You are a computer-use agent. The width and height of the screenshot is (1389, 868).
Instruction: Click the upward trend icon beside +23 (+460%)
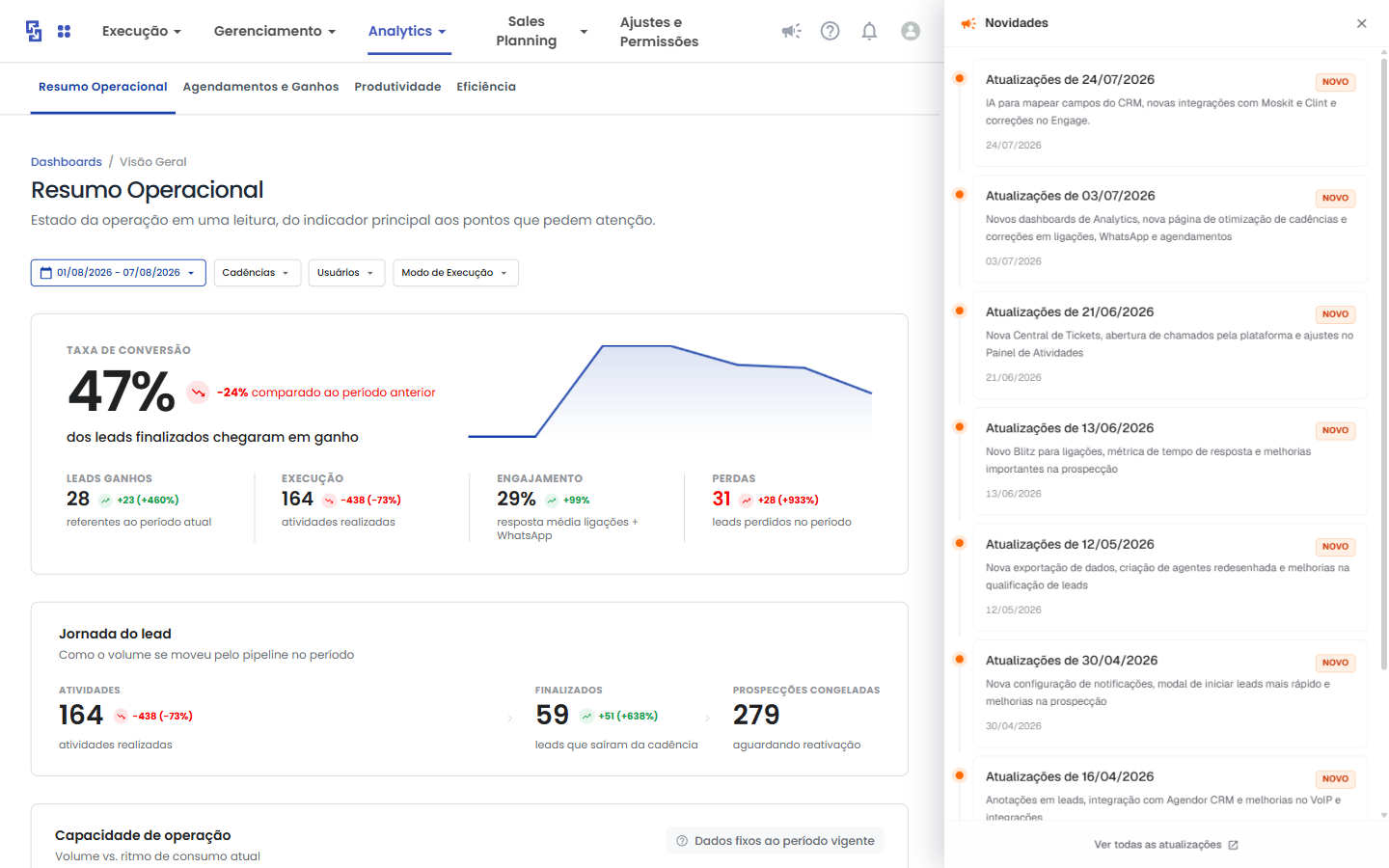point(105,501)
